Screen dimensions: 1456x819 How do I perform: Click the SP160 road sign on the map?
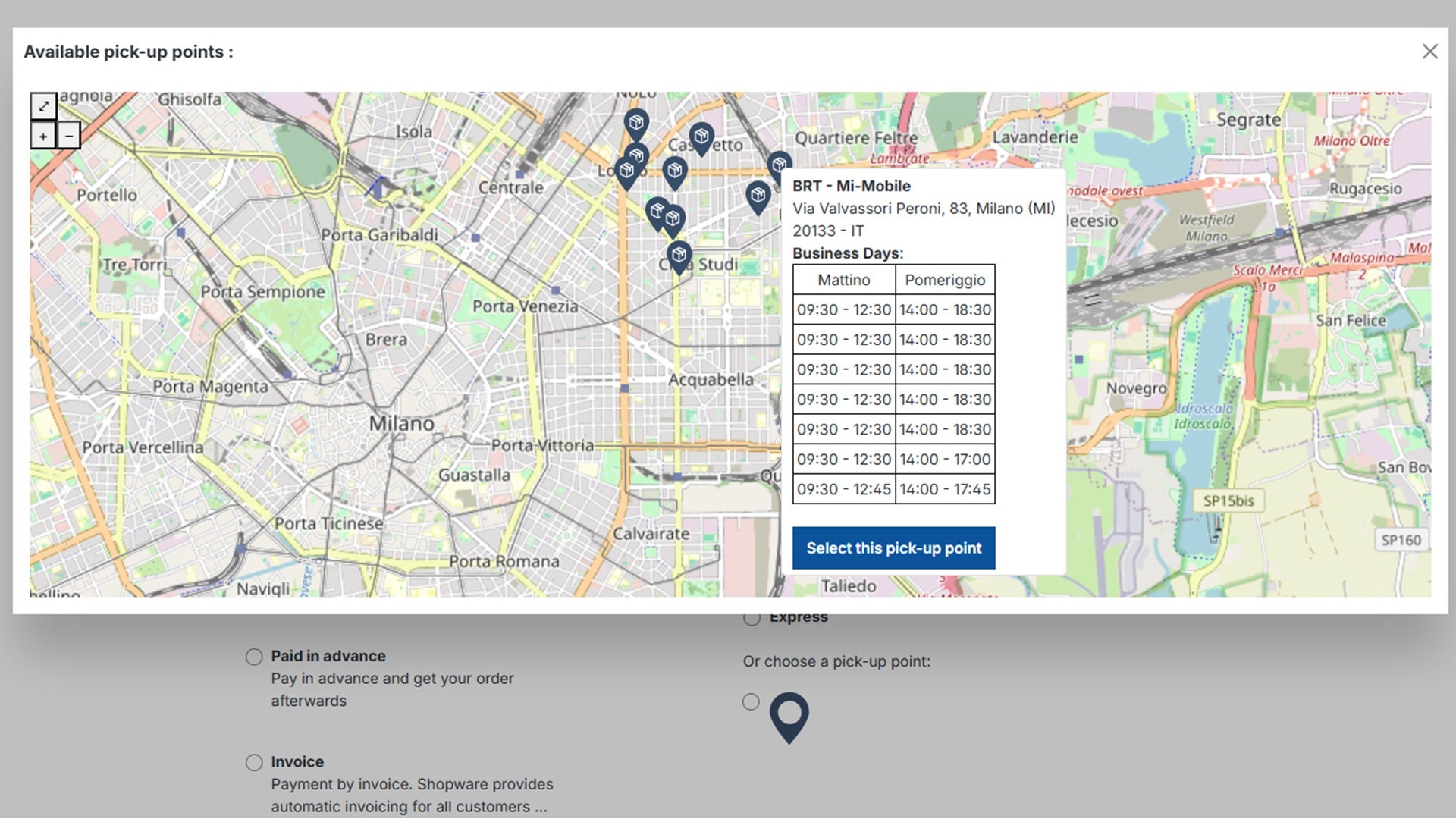(x=1401, y=540)
